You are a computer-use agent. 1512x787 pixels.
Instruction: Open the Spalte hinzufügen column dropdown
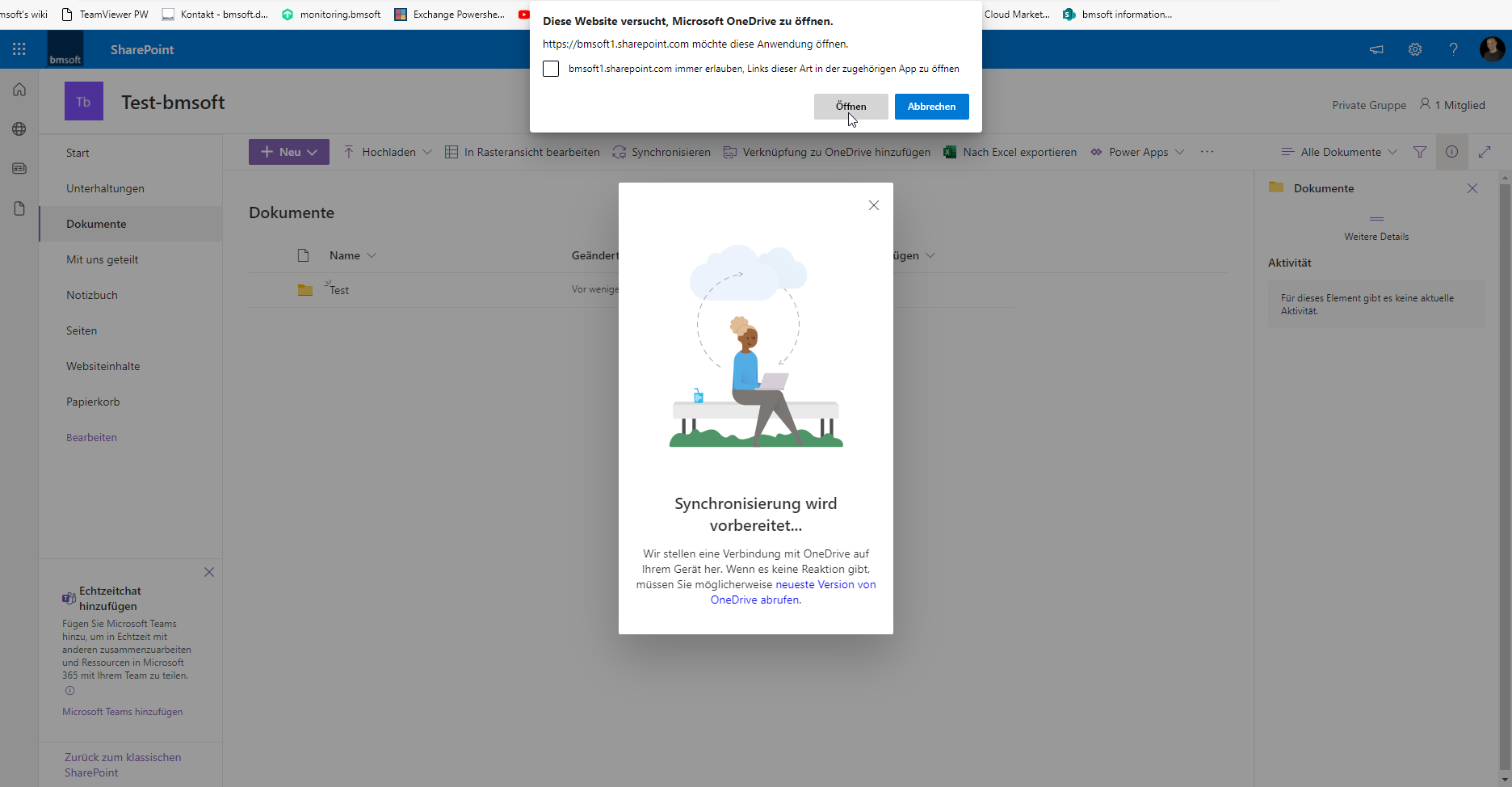point(913,255)
